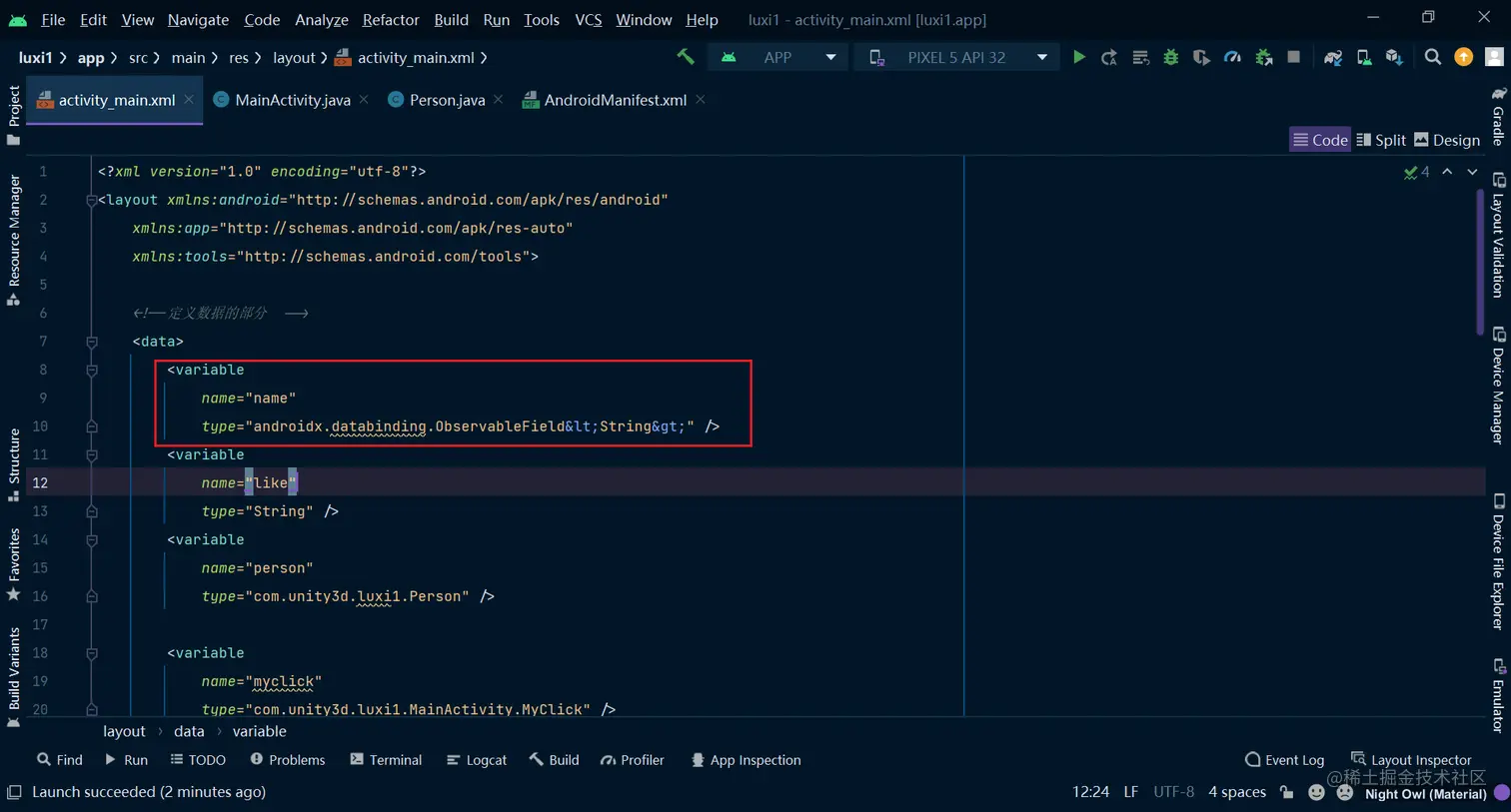Click the inspection checkmark count widget
This screenshot has height=812, width=1511.
tap(1417, 172)
